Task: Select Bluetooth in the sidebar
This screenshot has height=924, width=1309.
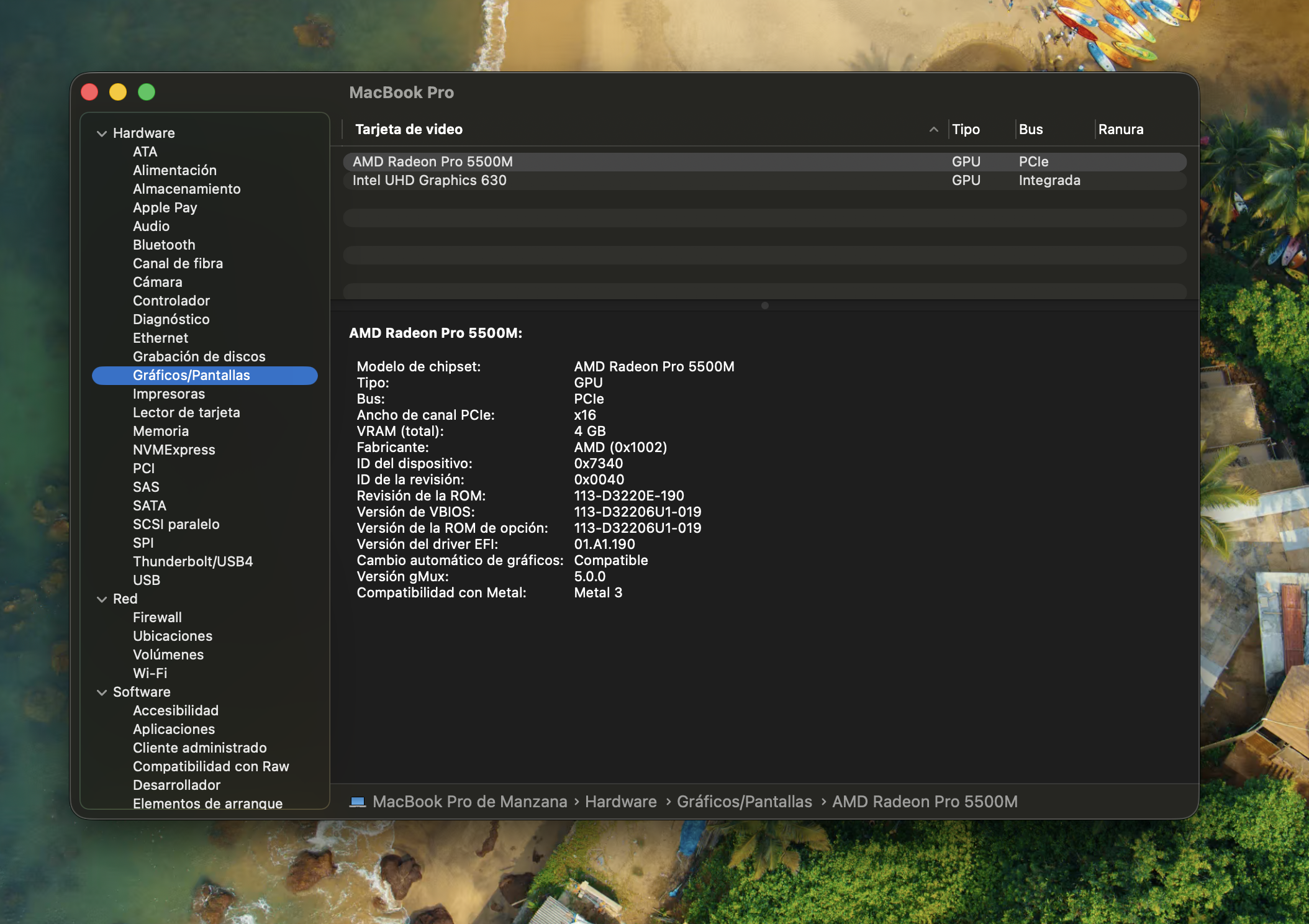Action: [x=164, y=245]
